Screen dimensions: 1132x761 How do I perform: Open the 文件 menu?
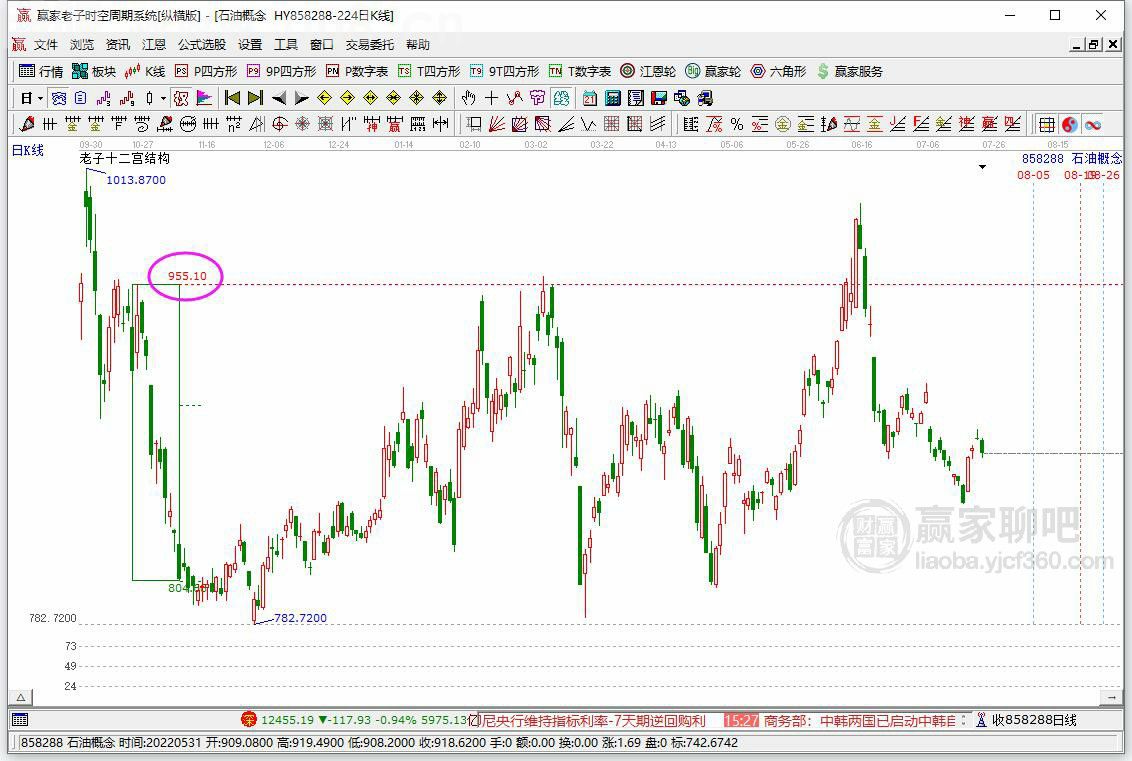click(45, 45)
